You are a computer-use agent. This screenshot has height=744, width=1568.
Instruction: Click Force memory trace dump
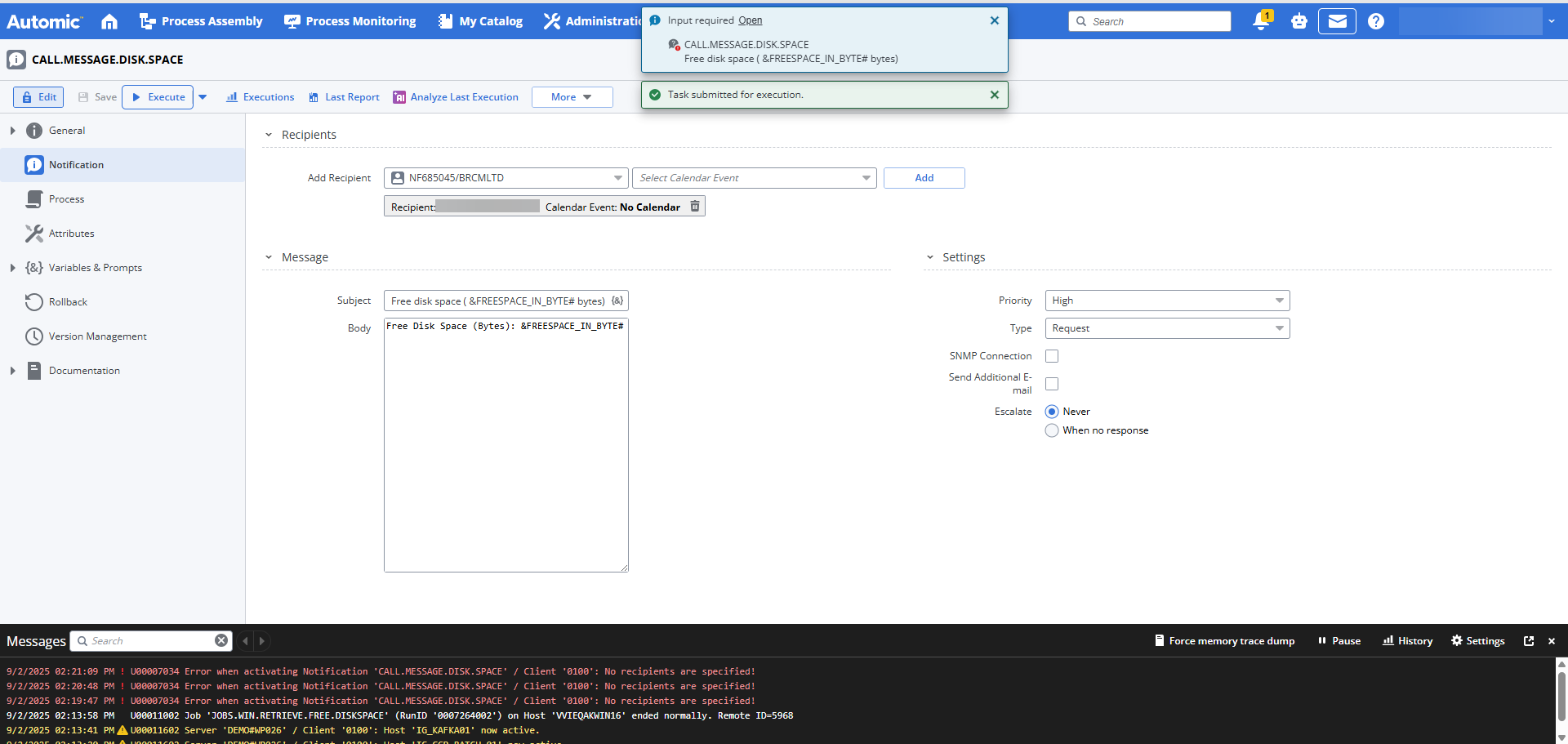tap(1224, 641)
